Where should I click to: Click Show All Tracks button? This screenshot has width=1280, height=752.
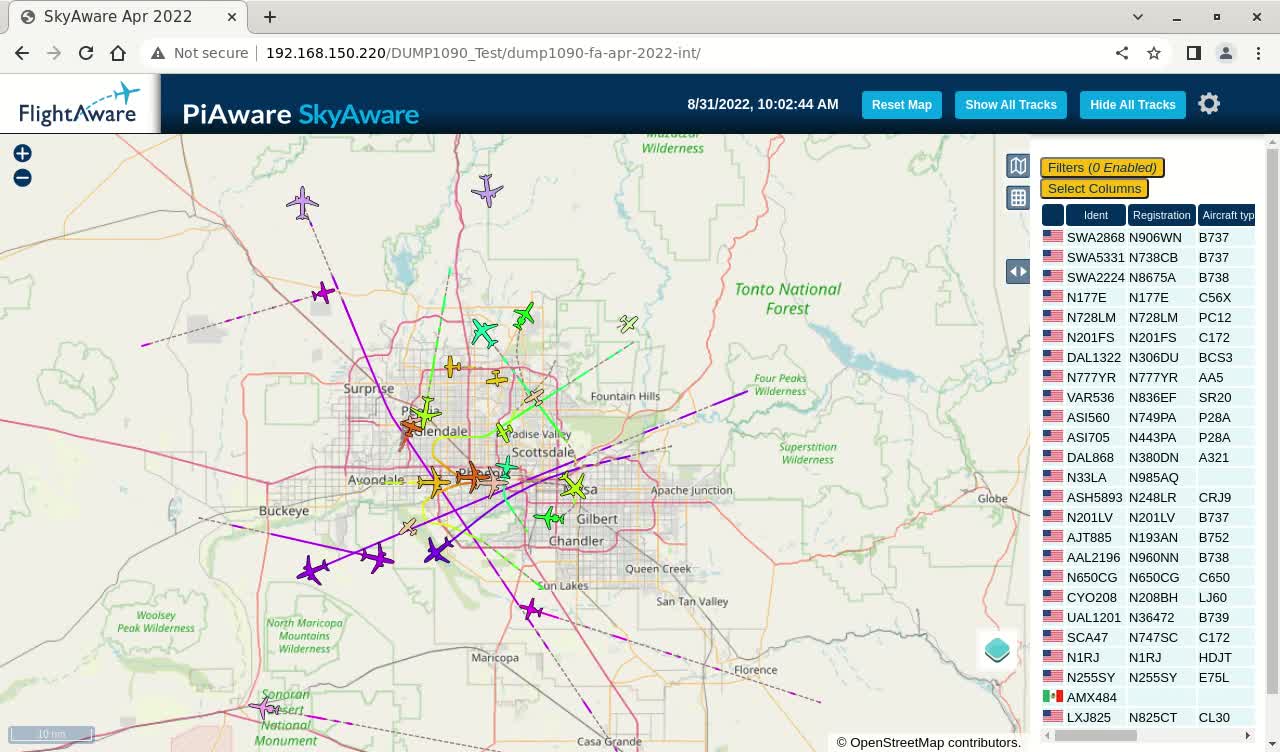[x=1011, y=105]
